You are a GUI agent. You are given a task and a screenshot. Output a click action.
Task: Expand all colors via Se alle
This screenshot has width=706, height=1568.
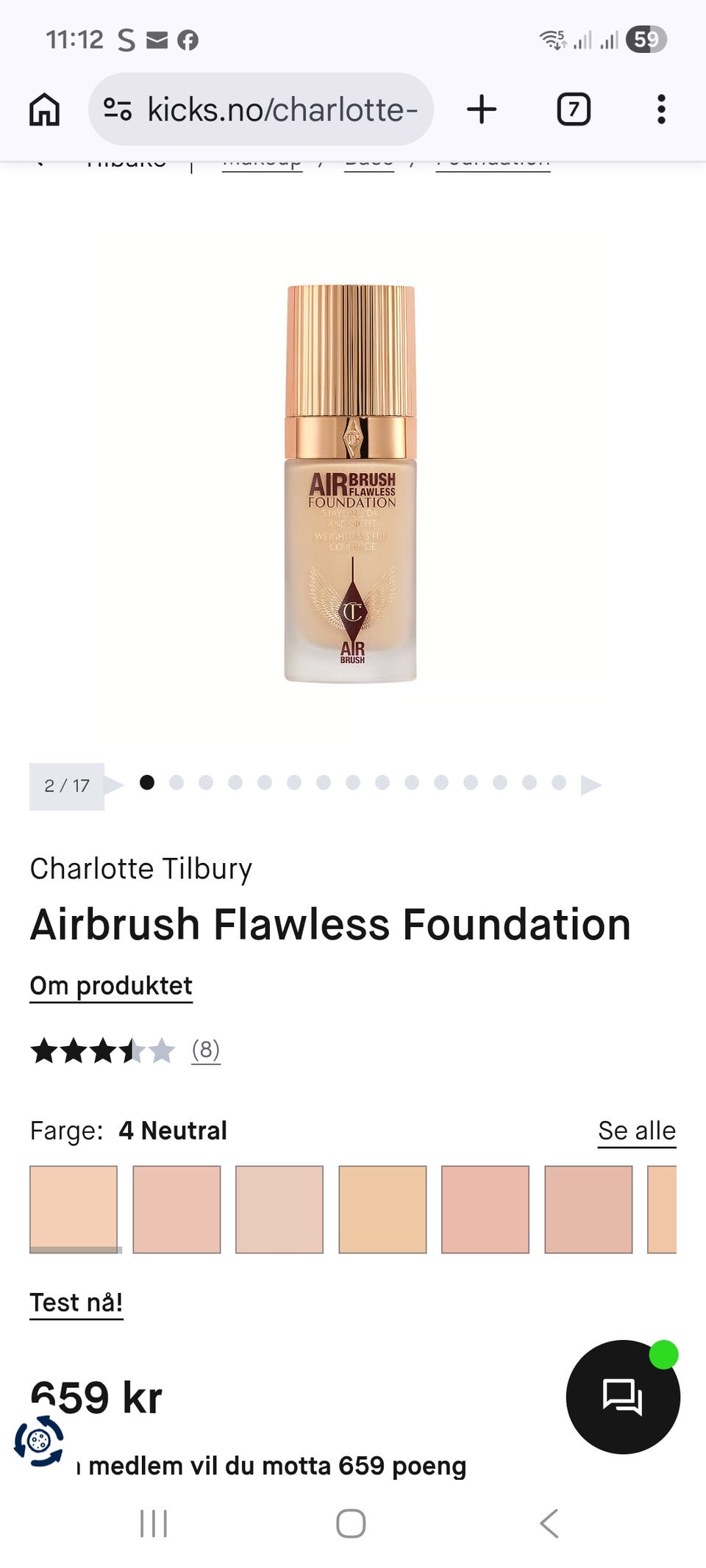point(637,1131)
